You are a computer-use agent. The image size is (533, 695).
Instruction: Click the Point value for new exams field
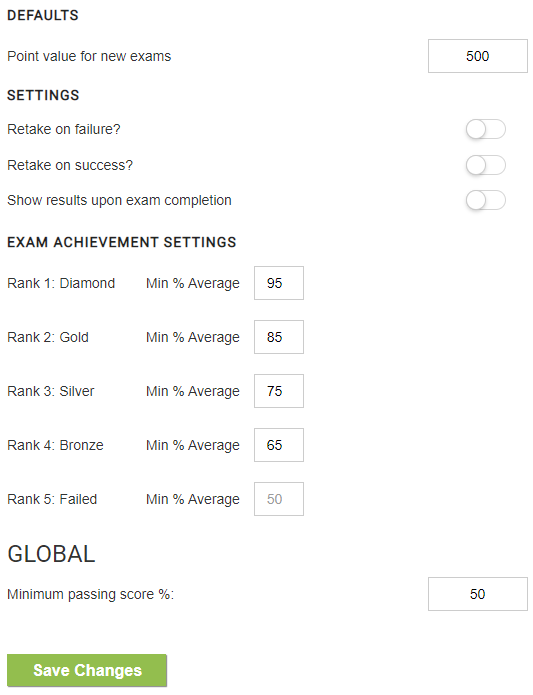(478, 56)
